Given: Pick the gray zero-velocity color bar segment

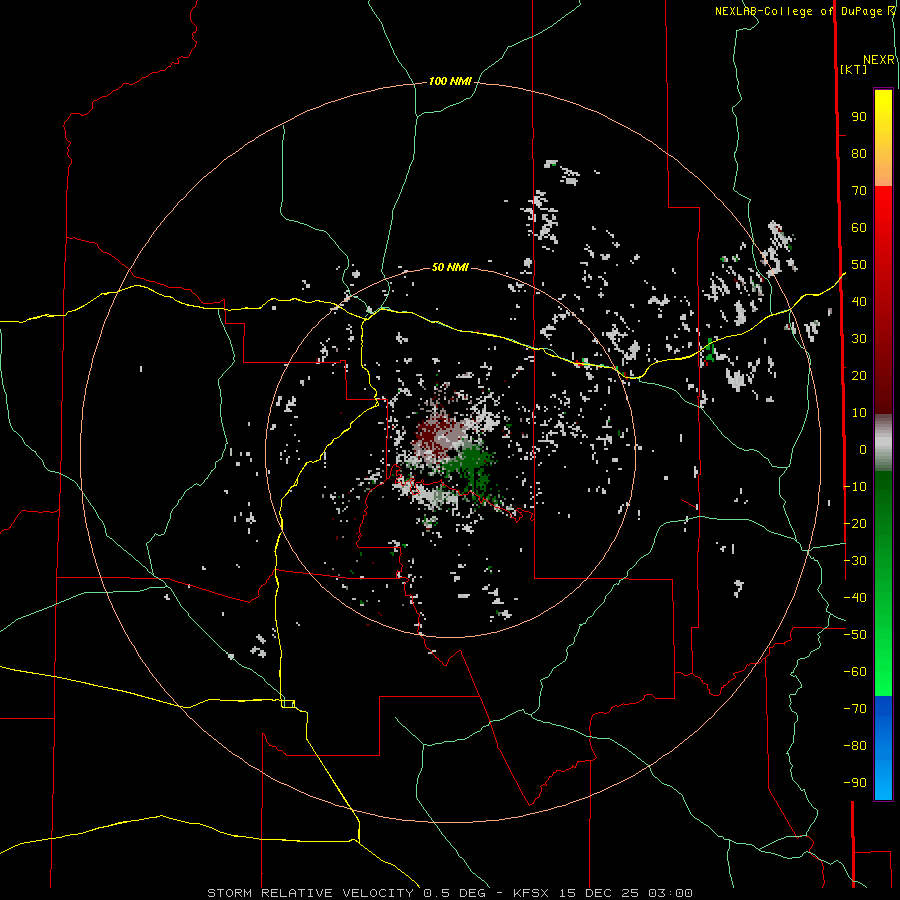Looking at the screenshot, I should click(883, 443).
